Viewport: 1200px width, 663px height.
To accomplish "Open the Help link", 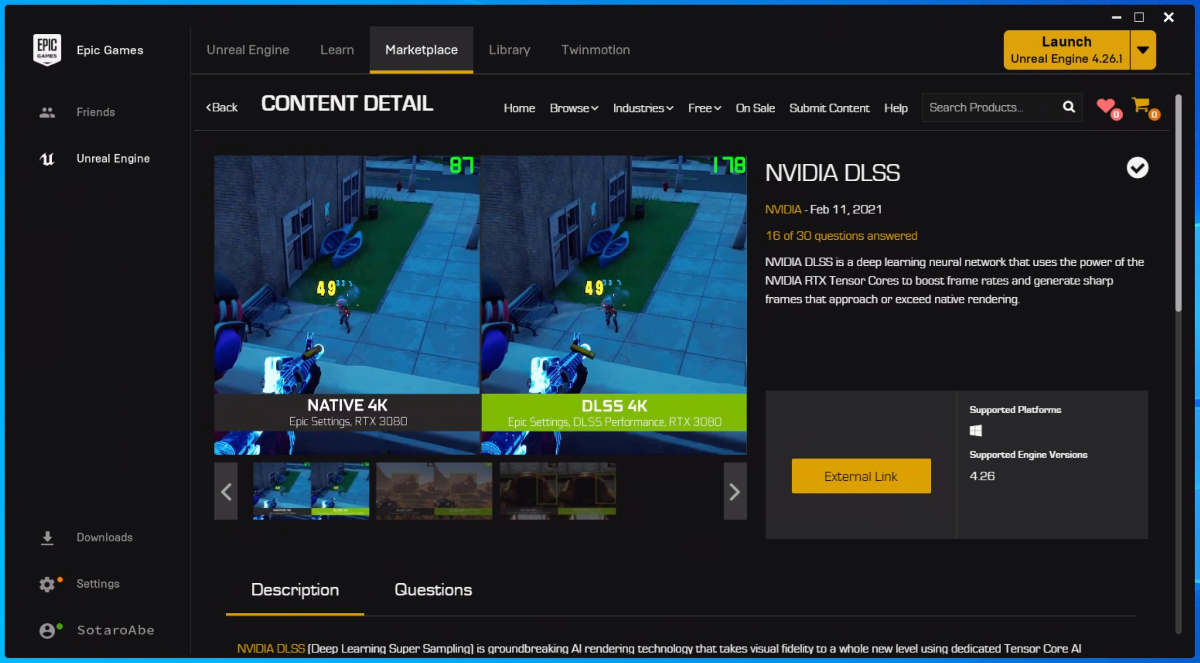I will pyautogui.click(x=896, y=108).
